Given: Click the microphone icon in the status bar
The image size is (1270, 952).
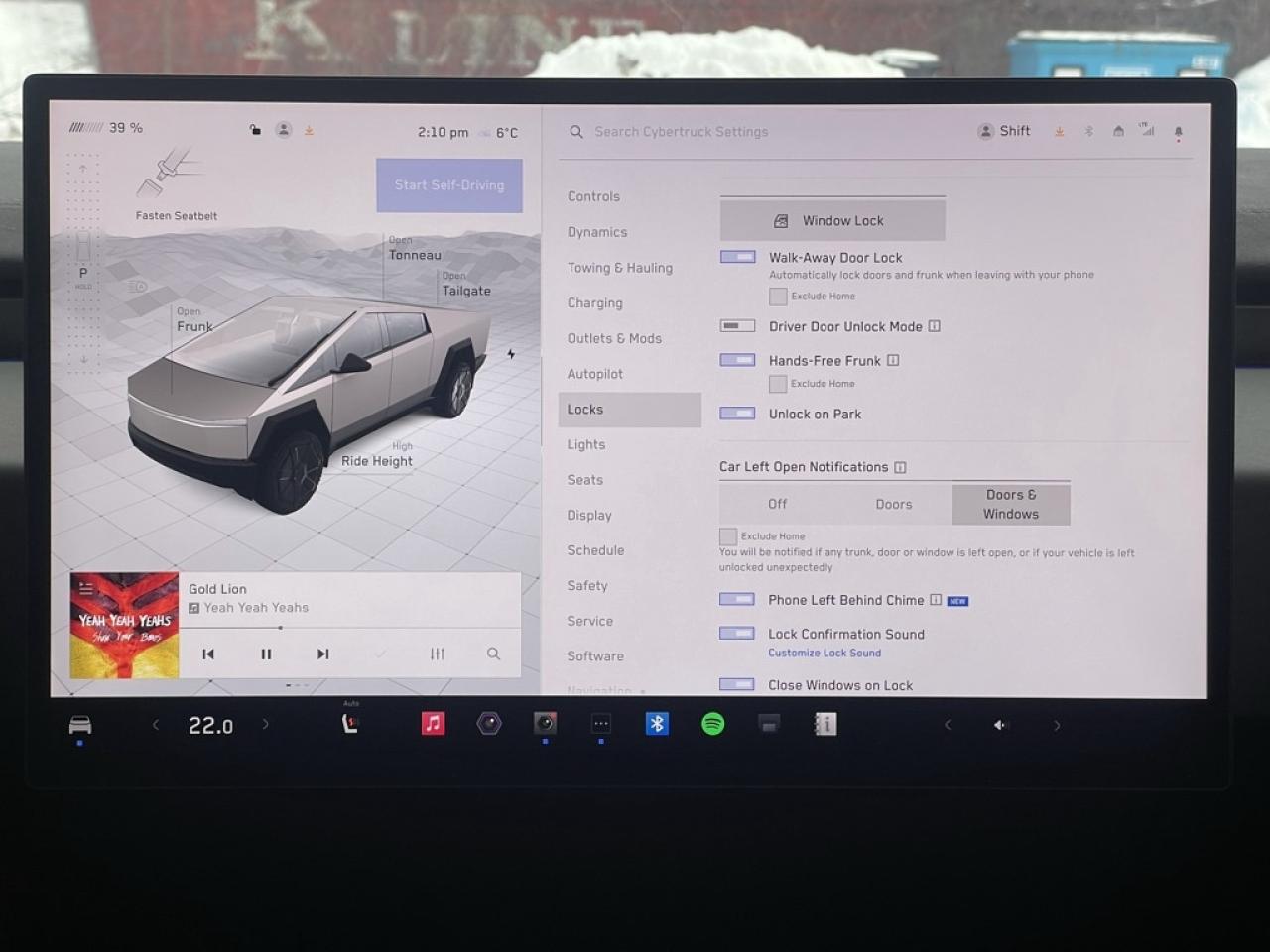Looking at the screenshot, I should click(1178, 132).
